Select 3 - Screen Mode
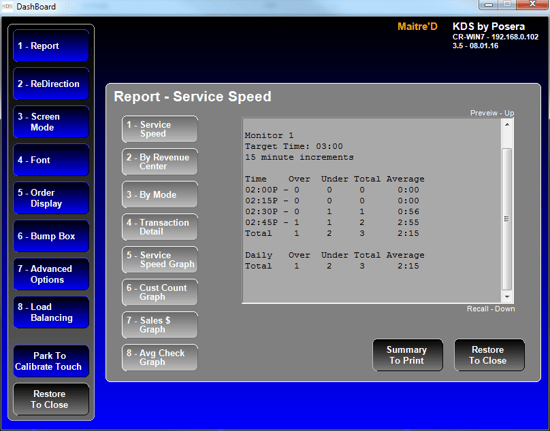 tap(51, 122)
